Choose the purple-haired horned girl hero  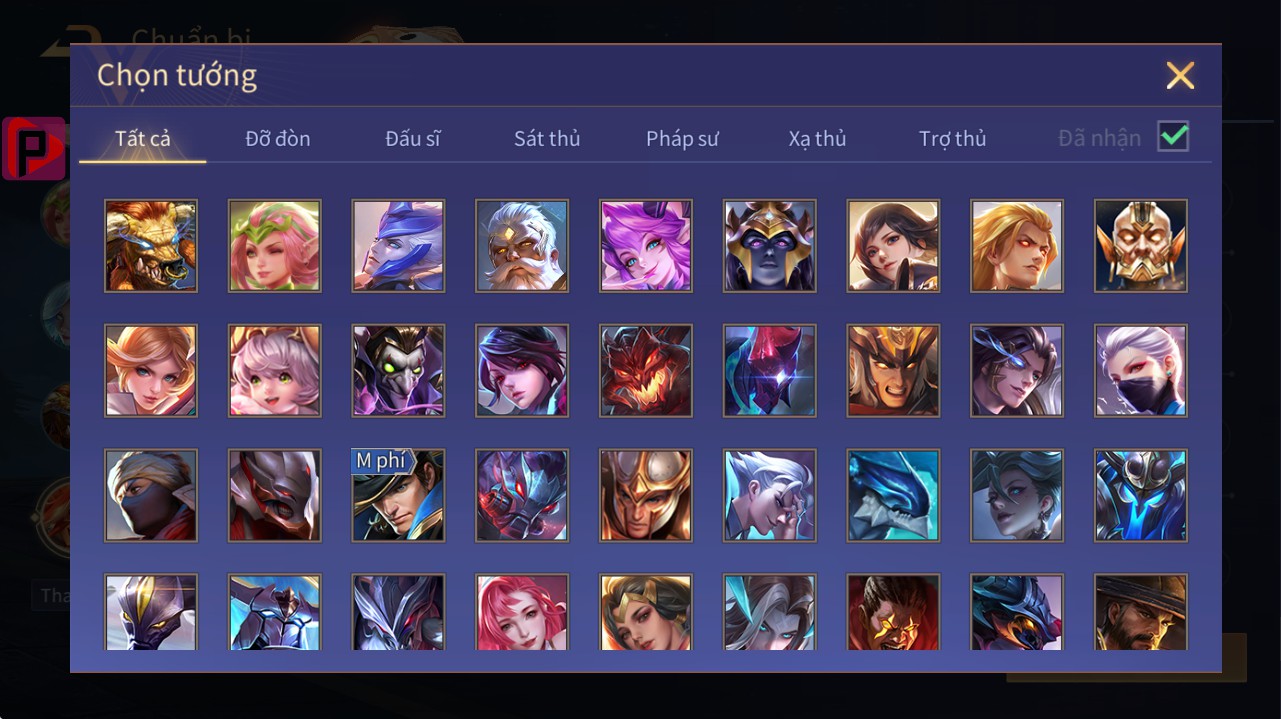[x=646, y=245]
